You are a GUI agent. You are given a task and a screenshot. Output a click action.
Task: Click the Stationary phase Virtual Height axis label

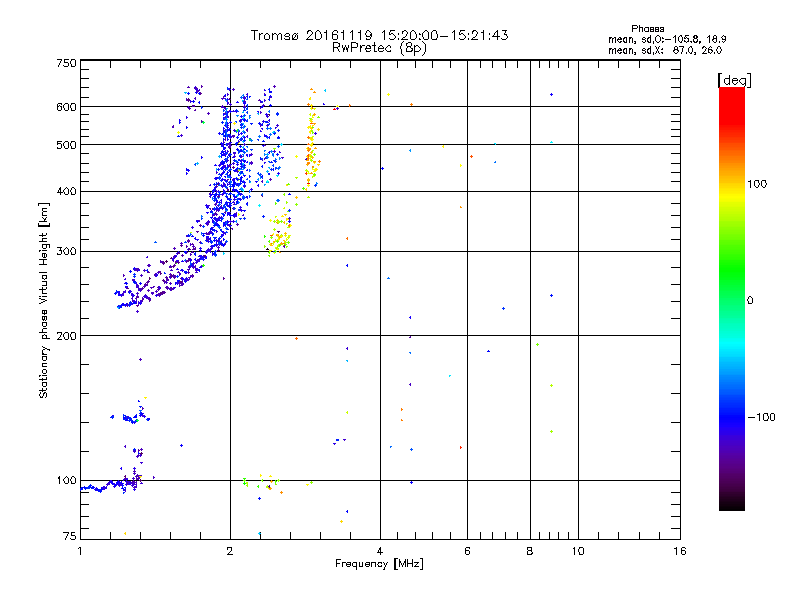[x=43, y=301]
